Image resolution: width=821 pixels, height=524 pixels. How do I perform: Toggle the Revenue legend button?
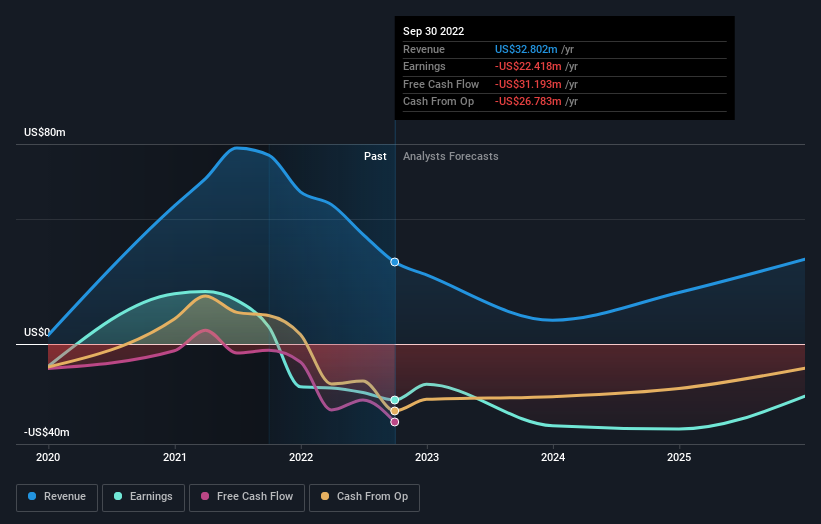point(57,497)
